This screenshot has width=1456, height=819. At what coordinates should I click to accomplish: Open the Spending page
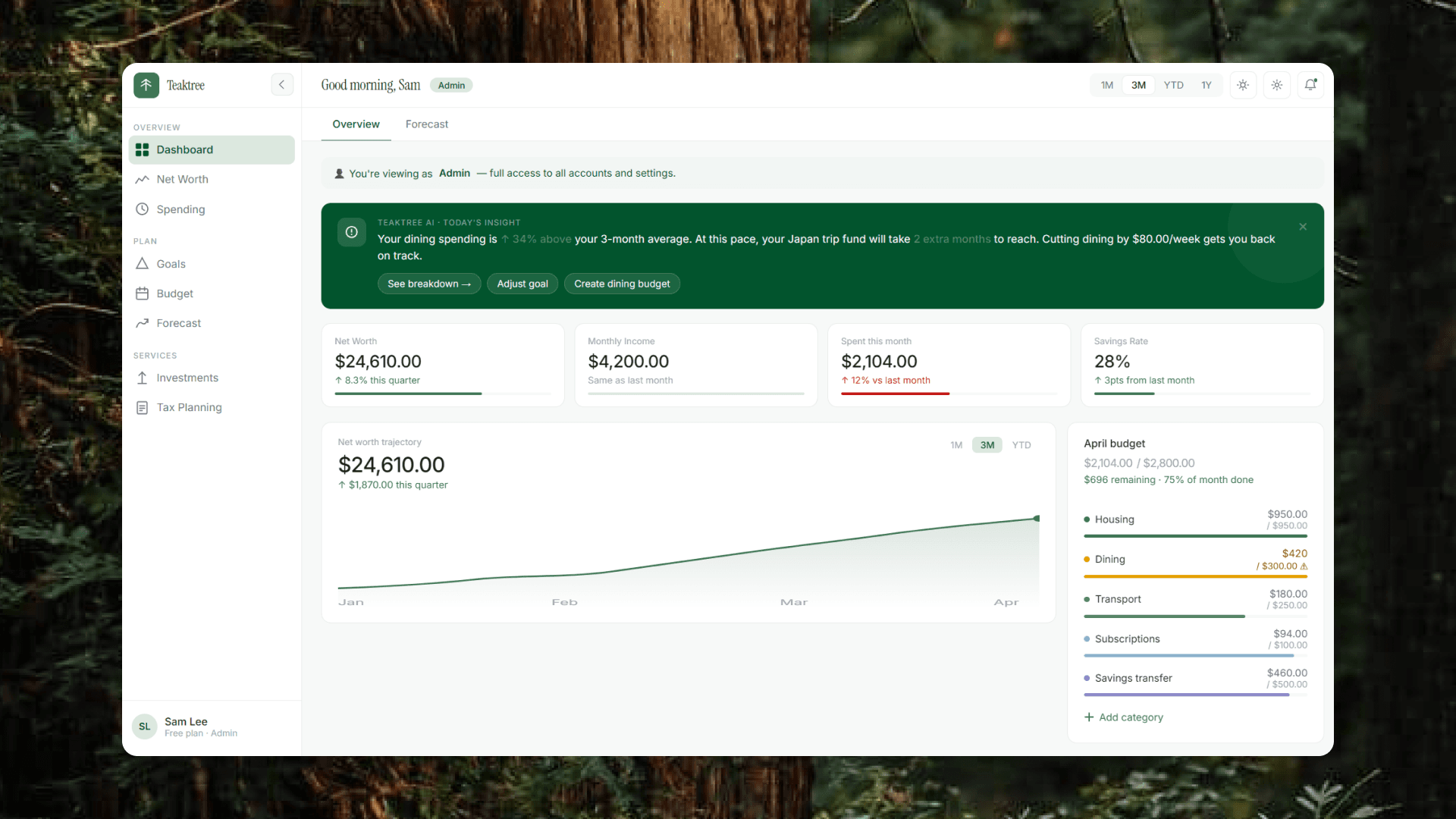(212, 209)
